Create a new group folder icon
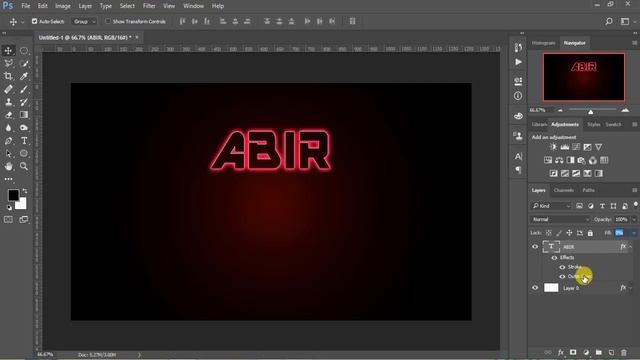This screenshot has height=360, width=640. tap(599, 352)
